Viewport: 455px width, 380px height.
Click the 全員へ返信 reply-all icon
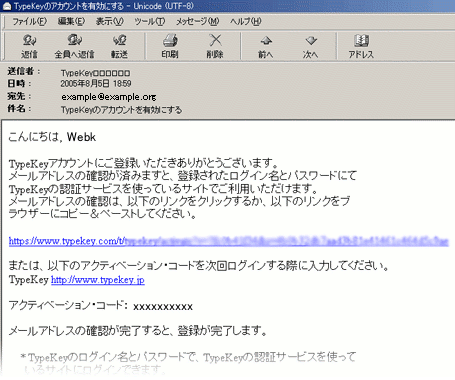74,46
